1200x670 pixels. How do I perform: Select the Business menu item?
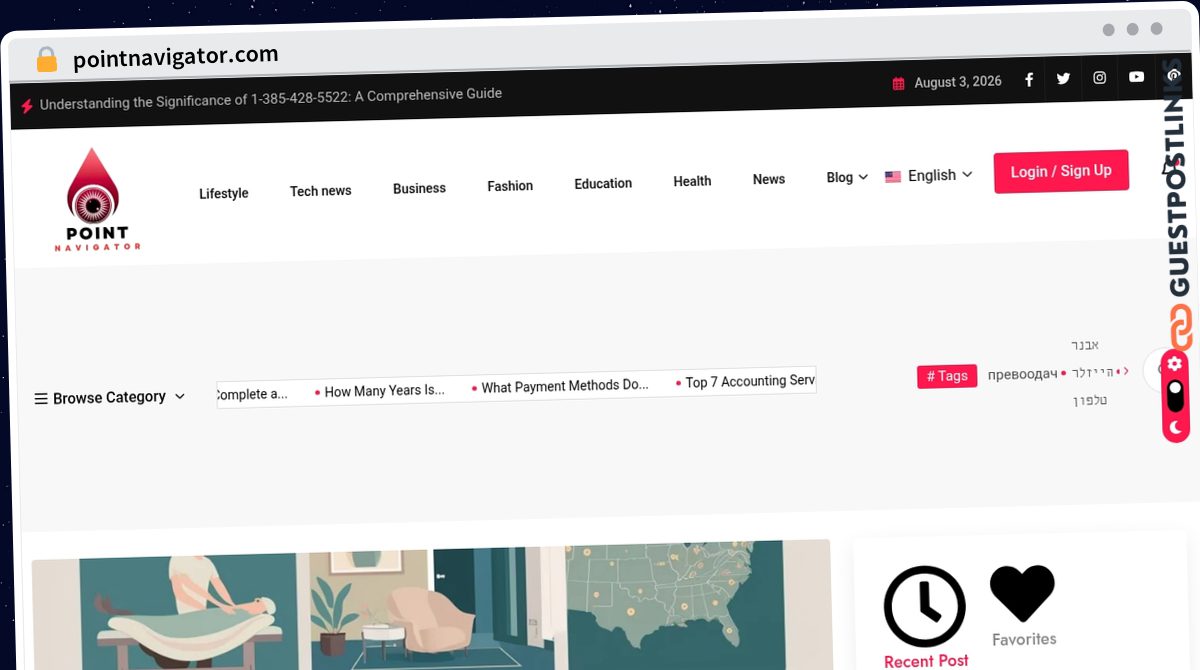pyautogui.click(x=419, y=188)
